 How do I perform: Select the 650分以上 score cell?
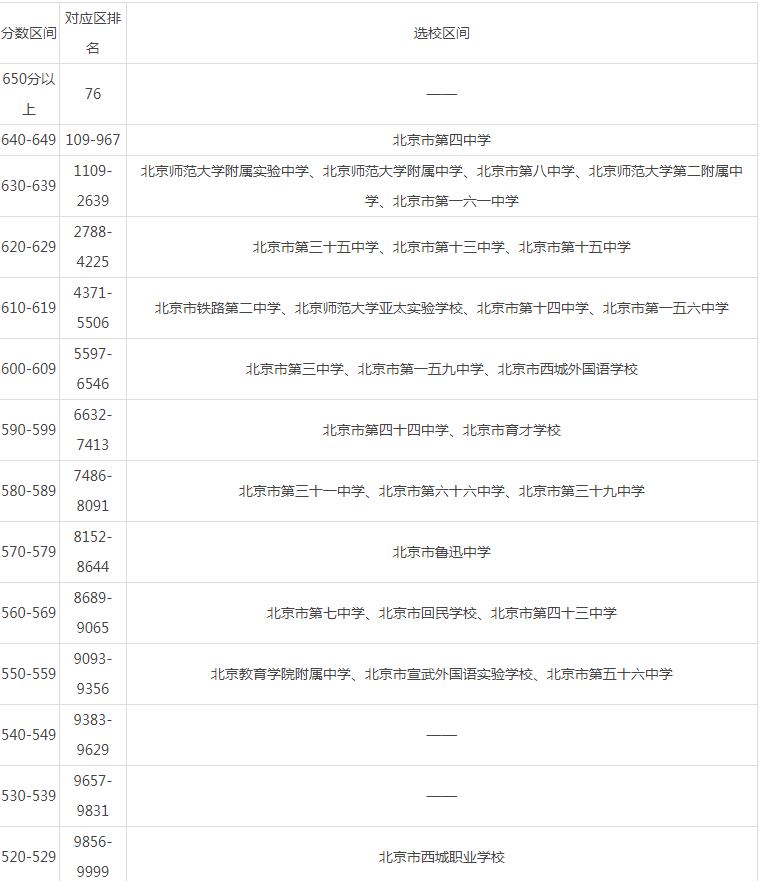29,94
